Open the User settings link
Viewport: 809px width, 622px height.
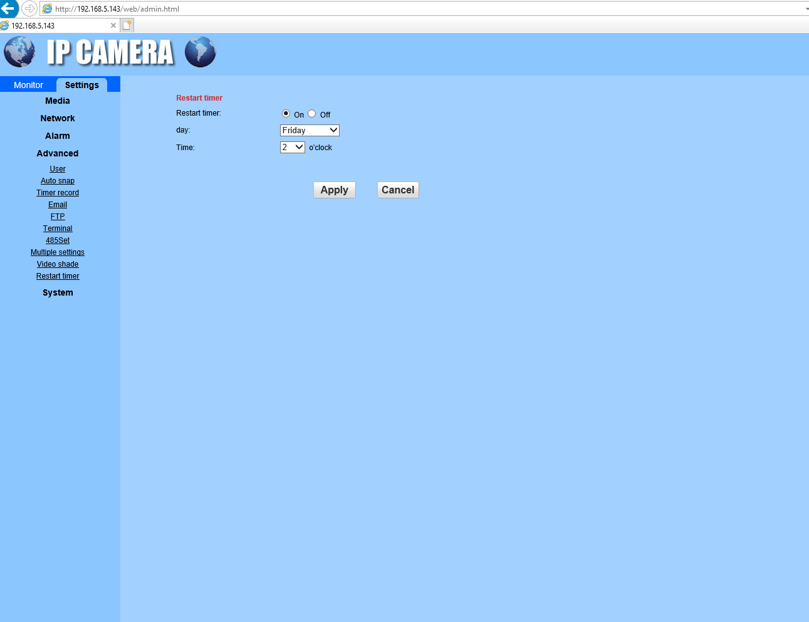[x=57, y=169]
